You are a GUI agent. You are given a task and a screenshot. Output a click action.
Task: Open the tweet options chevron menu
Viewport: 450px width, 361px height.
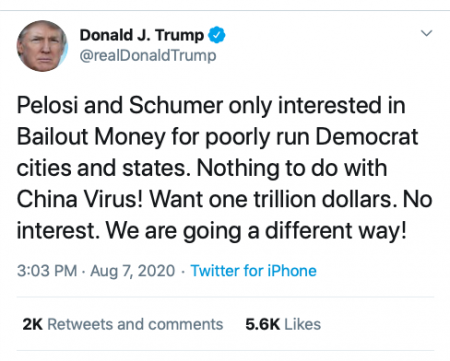(x=426, y=33)
